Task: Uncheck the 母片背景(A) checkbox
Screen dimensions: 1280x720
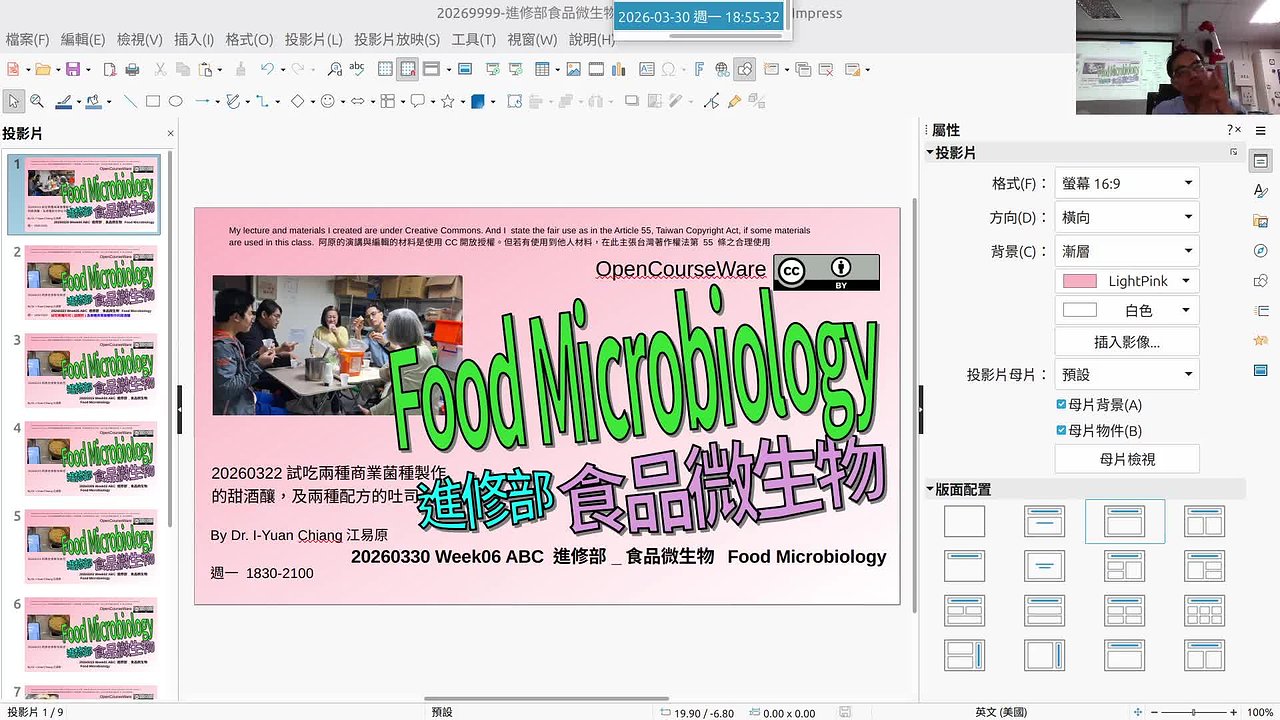Action: coord(1061,405)
